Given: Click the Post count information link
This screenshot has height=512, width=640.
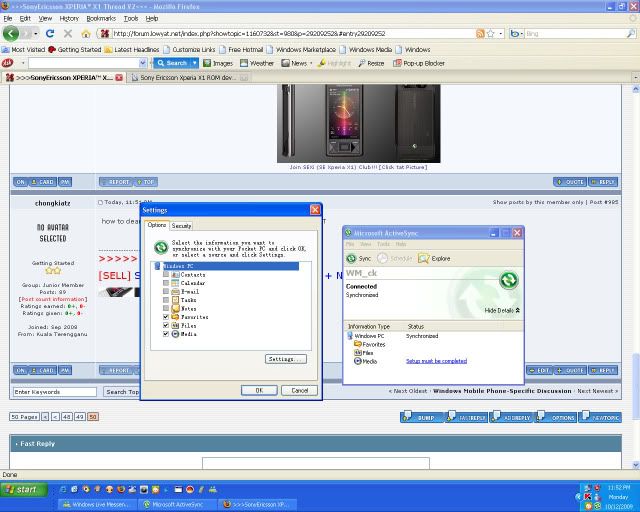Looking at the screenshot, I should pos(53,299).
